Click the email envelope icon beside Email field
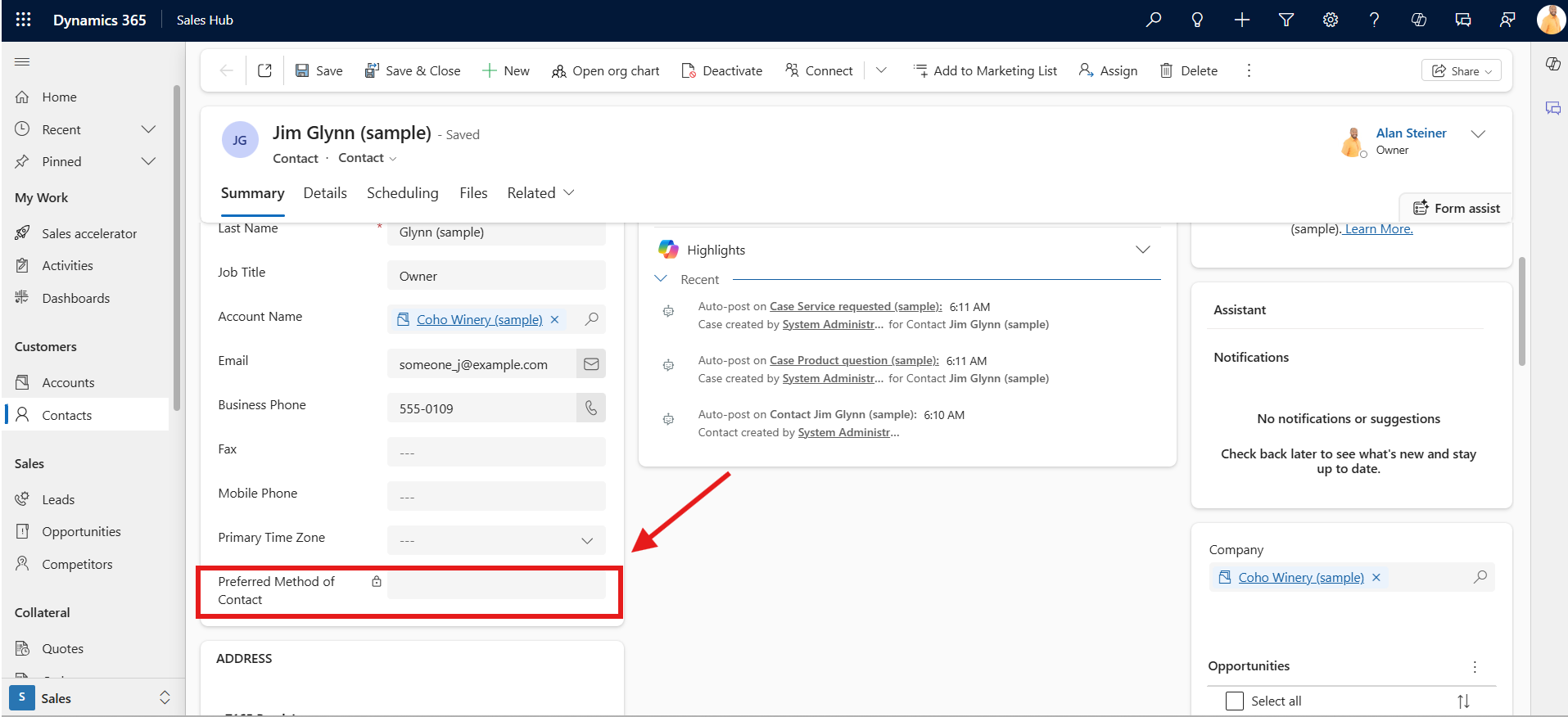The image size is (1568, 717). (591, 363)
